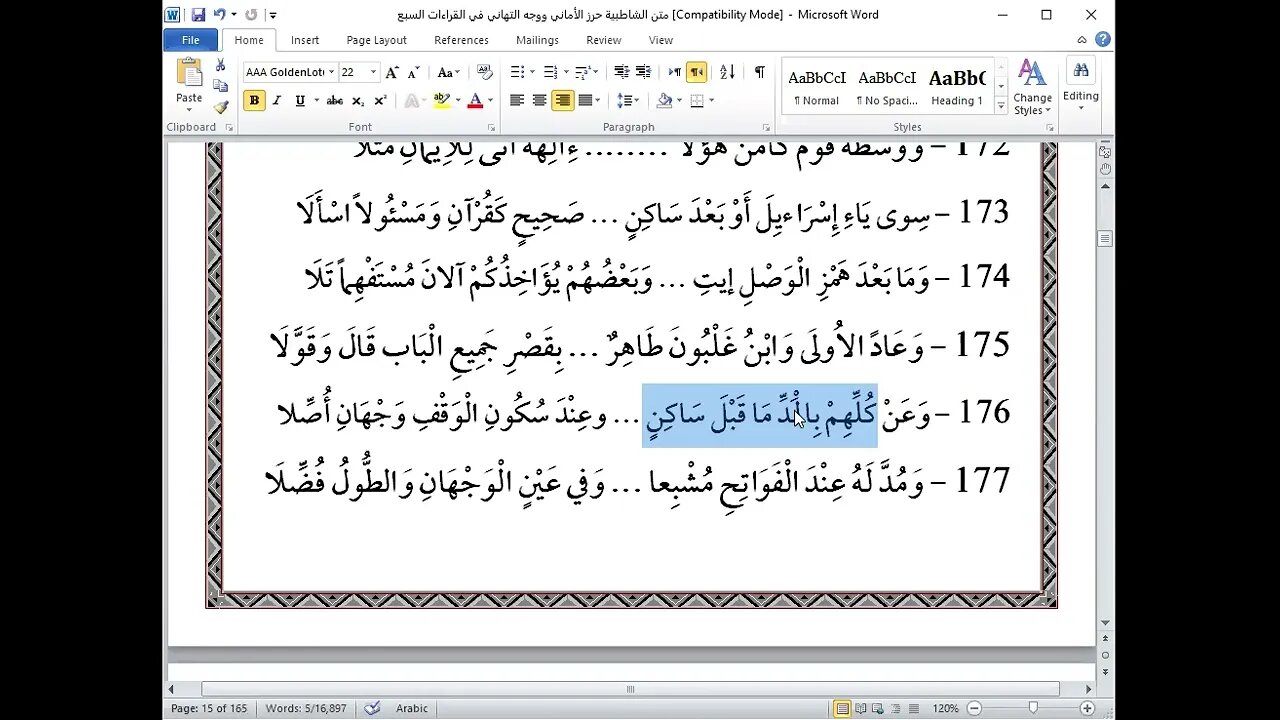Viewport: 1280px width, 720px height.
Task: Open the Editing find group
Action: tap(1080, 84)
